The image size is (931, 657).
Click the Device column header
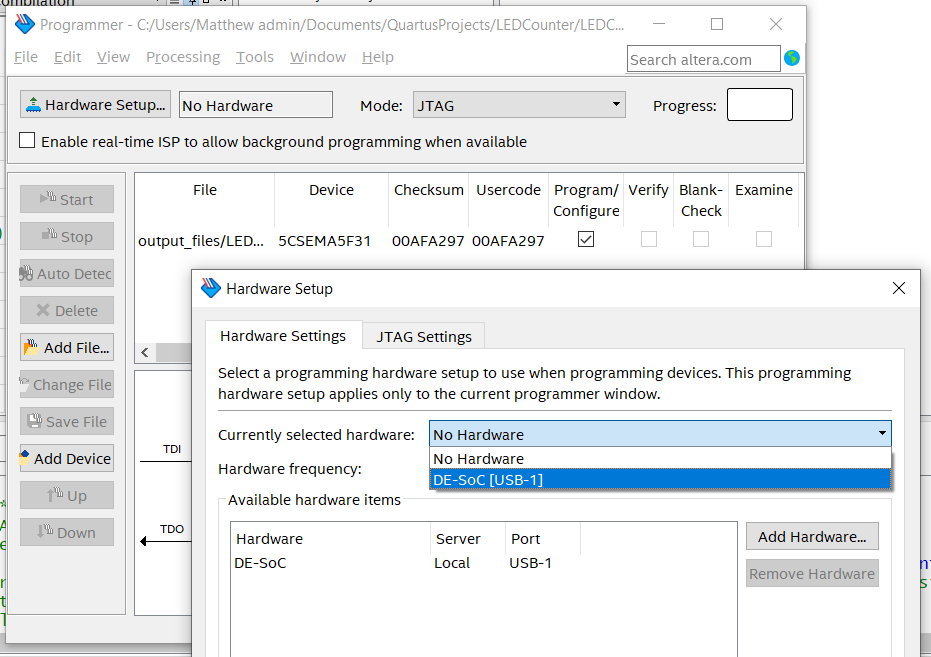point(331,190)
